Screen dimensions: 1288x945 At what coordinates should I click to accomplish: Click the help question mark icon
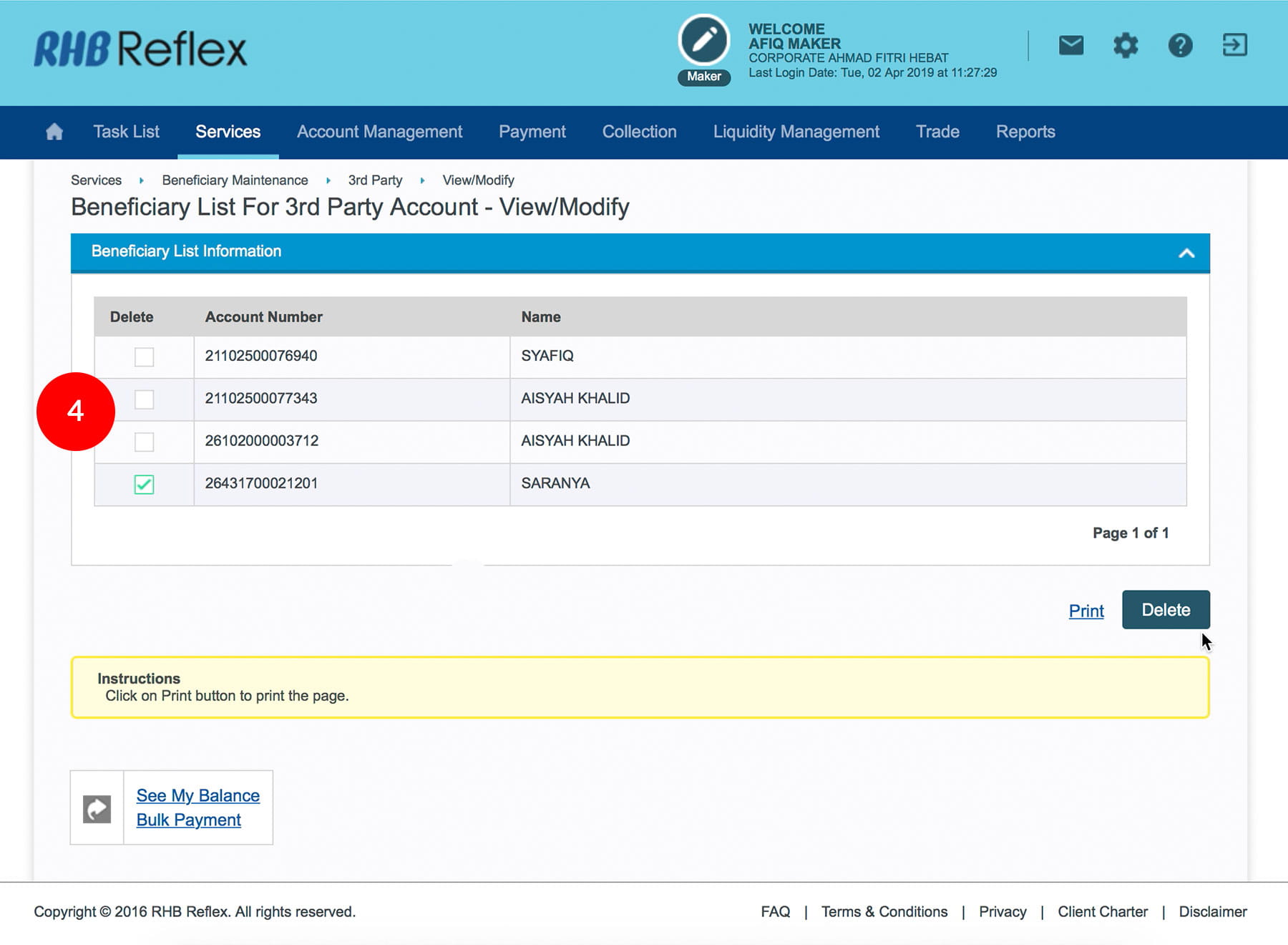[x=1180, y=46]
